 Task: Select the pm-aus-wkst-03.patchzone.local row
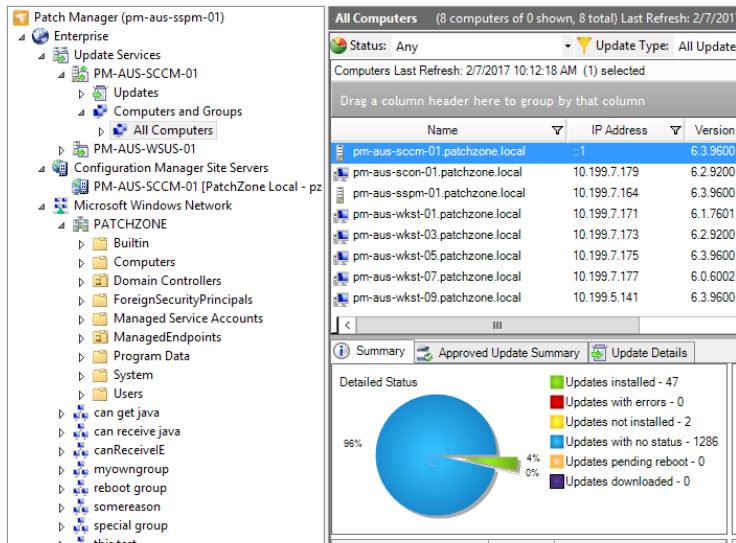533,235
